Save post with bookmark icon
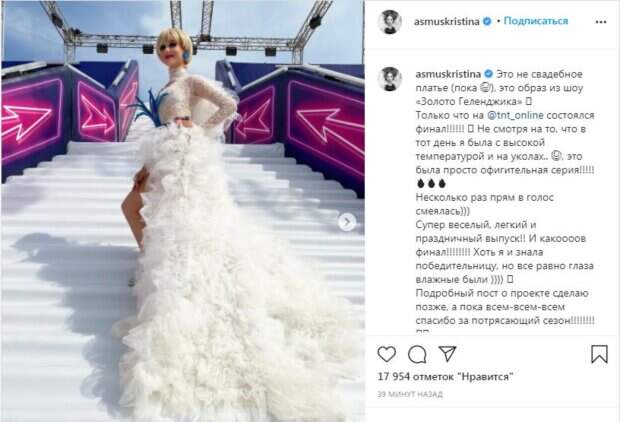This screenshot has width=620, height=422. click(599, 354)
